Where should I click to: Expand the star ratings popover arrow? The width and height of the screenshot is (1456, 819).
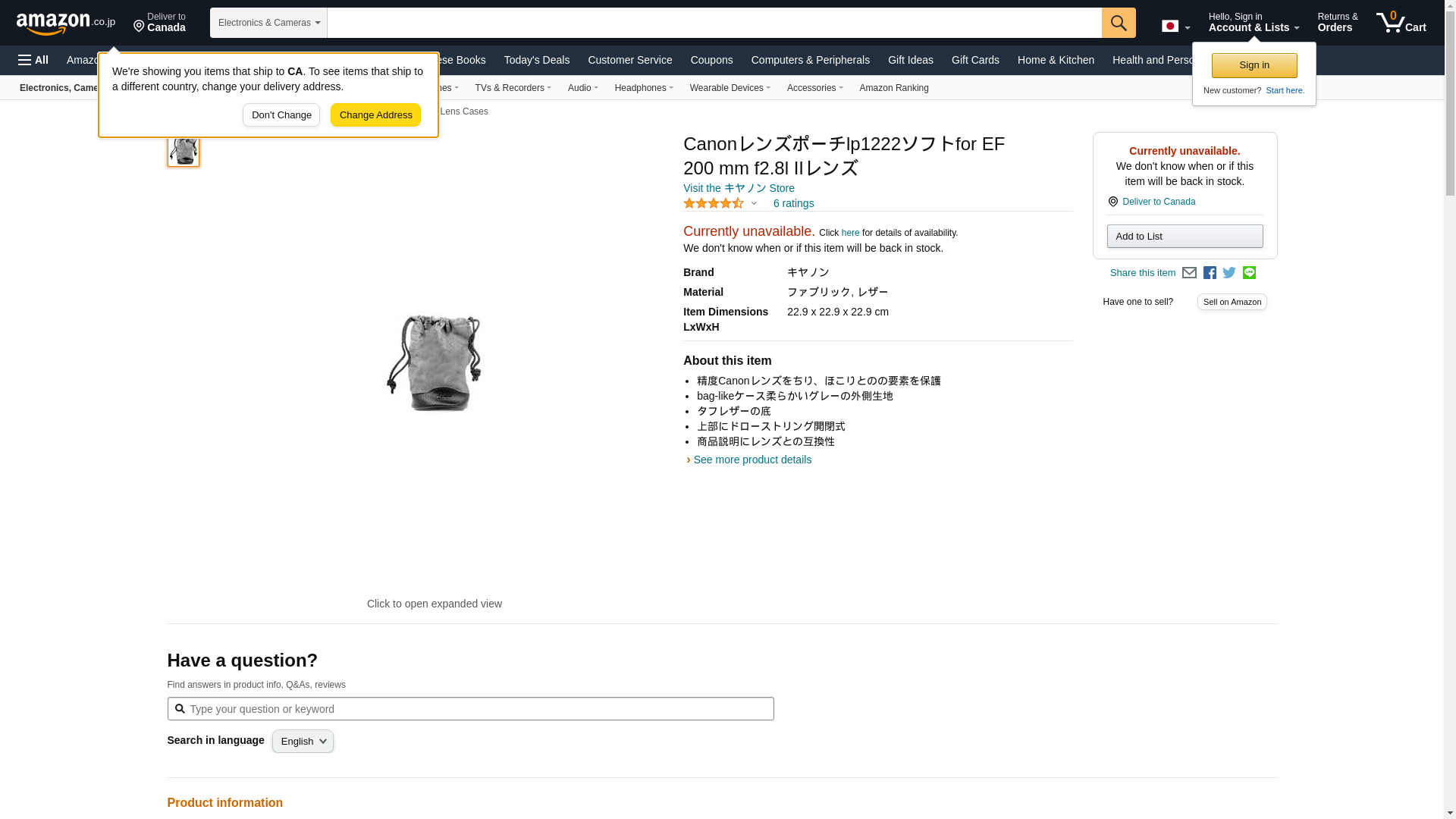(754, 203)
